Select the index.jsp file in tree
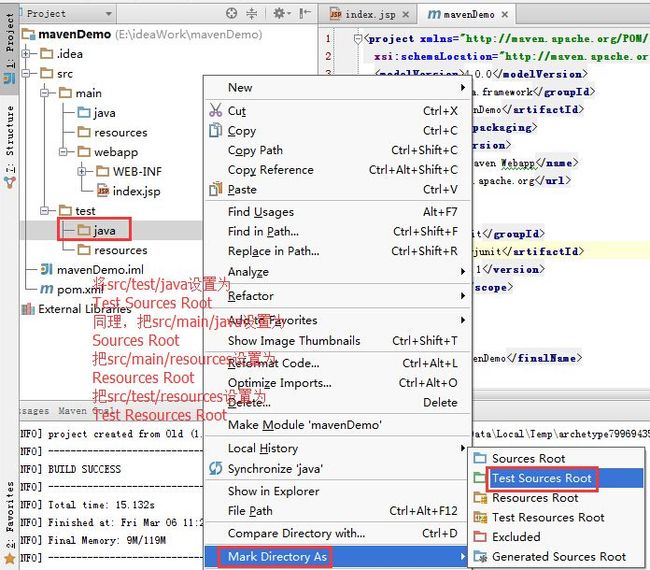650x570 pixels. click(129, 191)
